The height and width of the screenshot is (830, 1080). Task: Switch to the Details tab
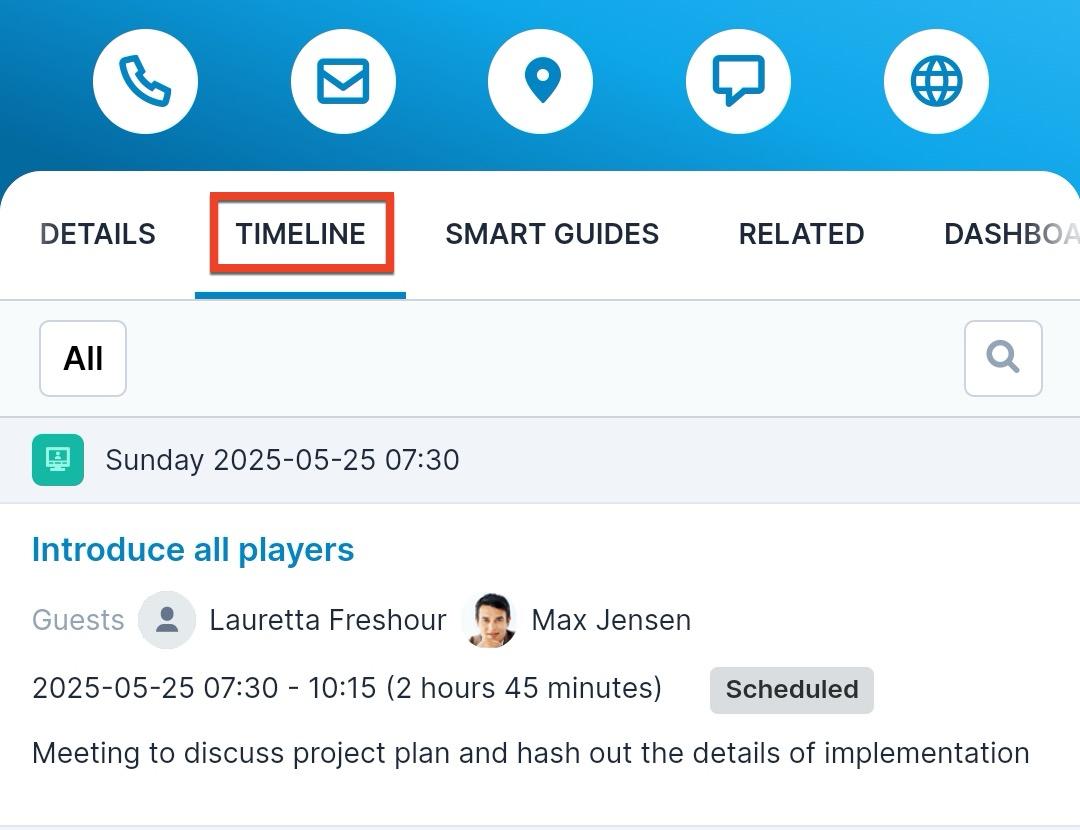click(x=98, y=234)
